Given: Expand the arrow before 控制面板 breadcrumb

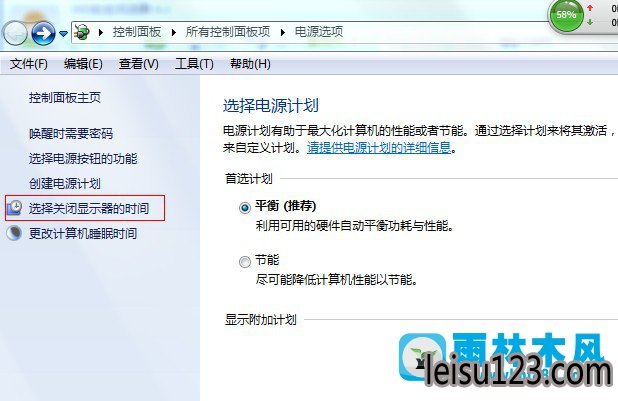Looking at the screenshot, I should (x=101, y=32).
